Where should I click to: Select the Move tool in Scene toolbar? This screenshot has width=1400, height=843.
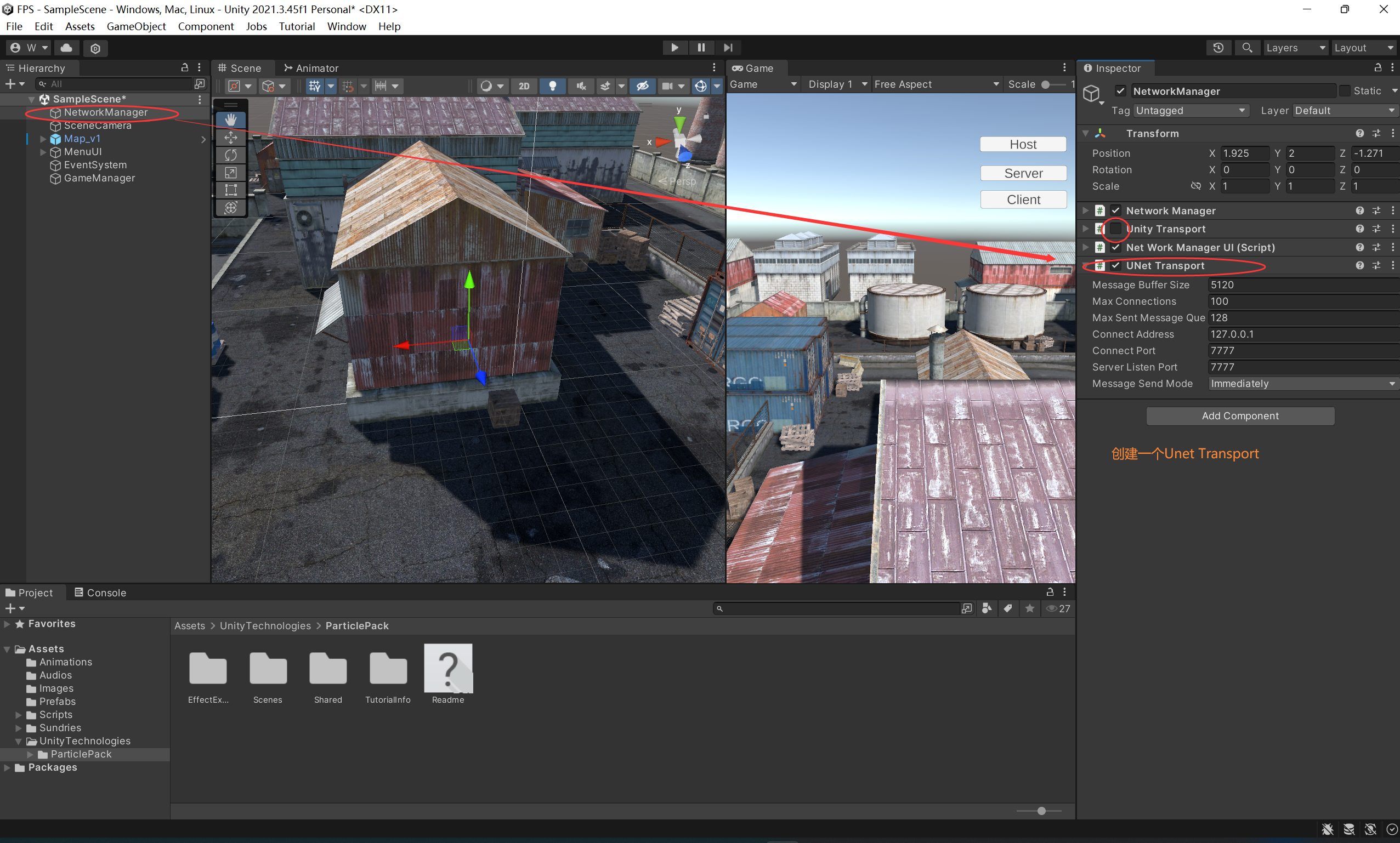point(231,138)
